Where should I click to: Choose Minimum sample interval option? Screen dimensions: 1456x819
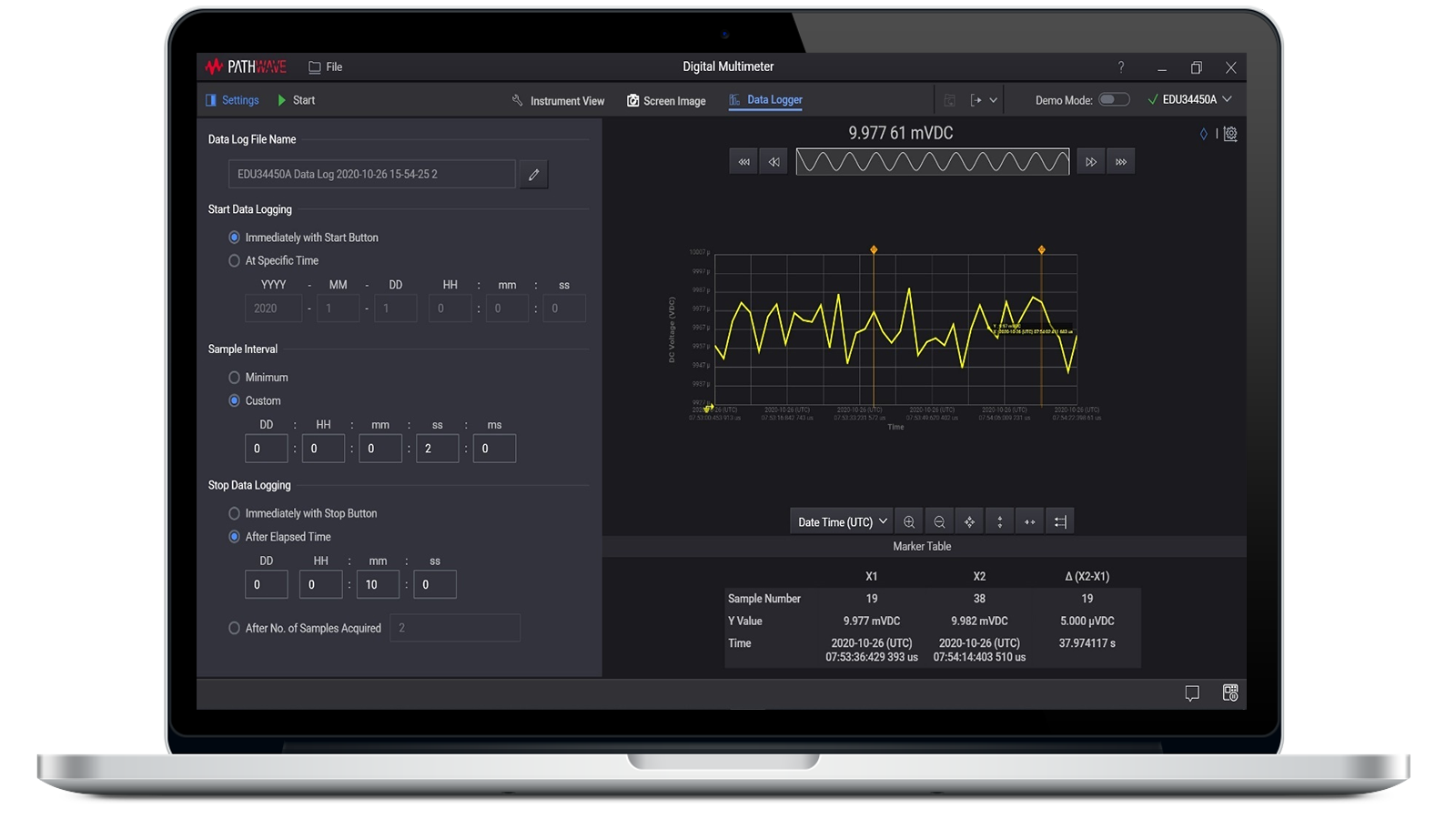pyautogui.click(x=233, y=377)
